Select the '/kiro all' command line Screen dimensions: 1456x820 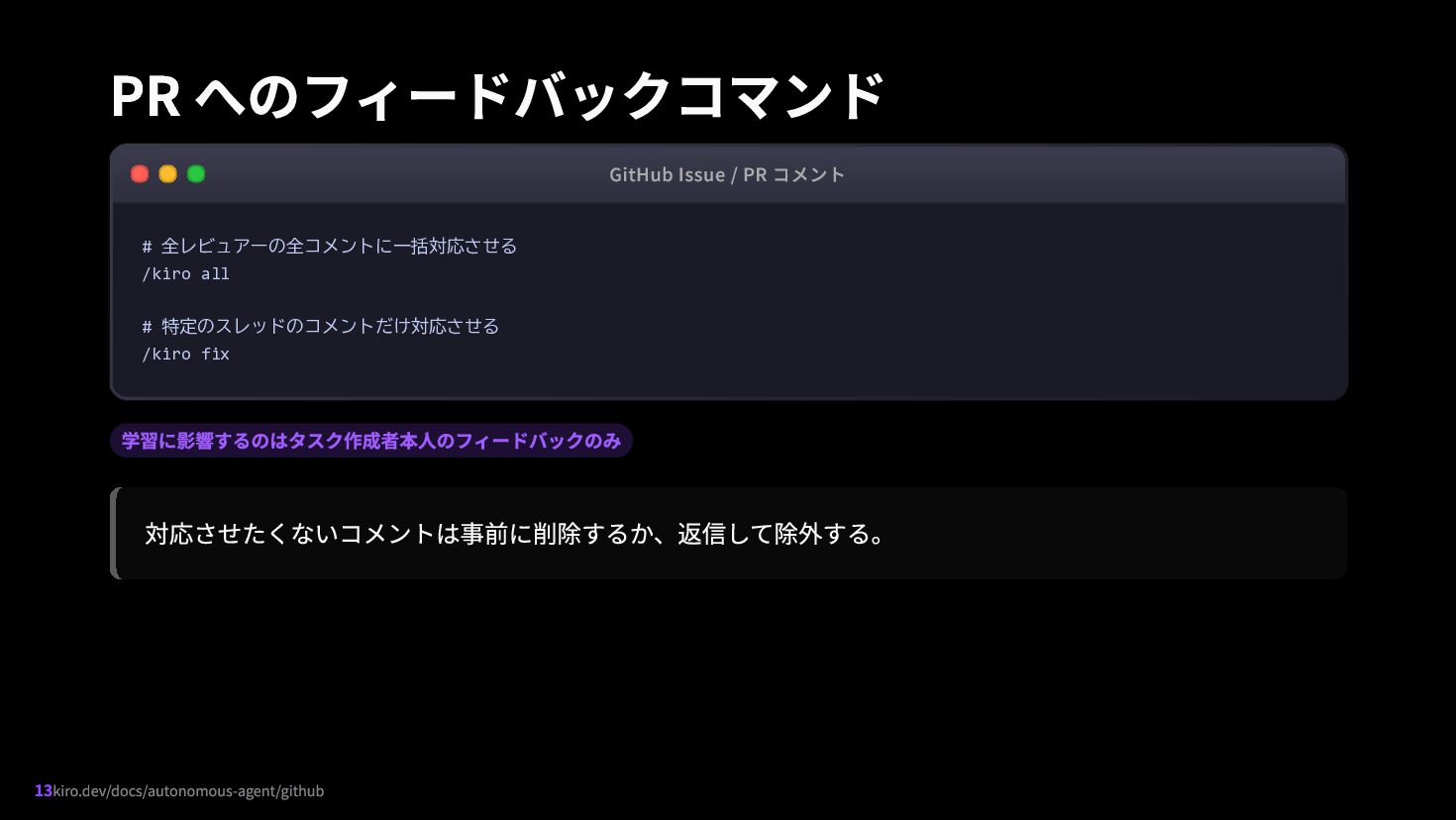(x=186, y=274)
